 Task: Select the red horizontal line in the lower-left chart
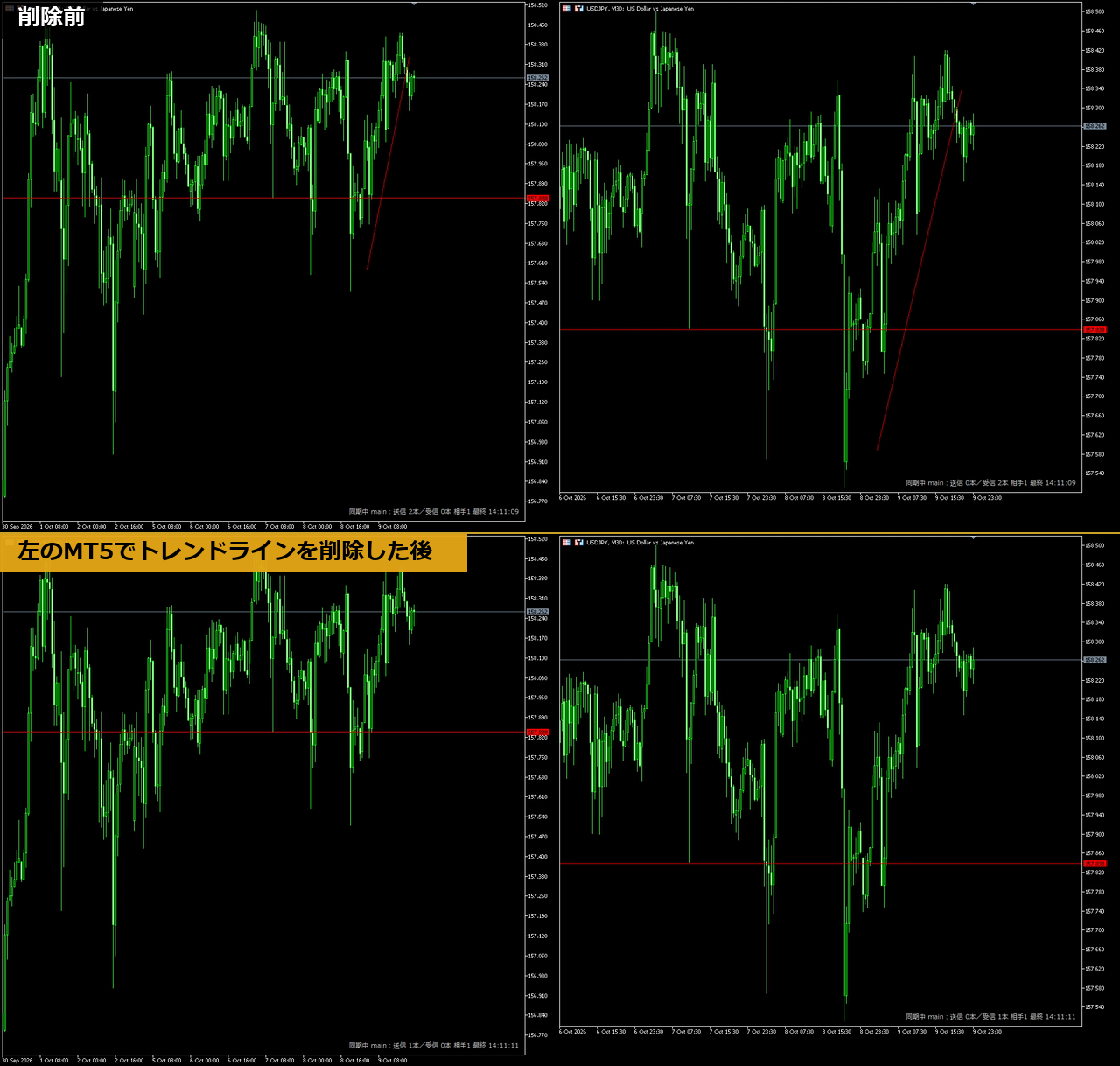coord(263,733)
